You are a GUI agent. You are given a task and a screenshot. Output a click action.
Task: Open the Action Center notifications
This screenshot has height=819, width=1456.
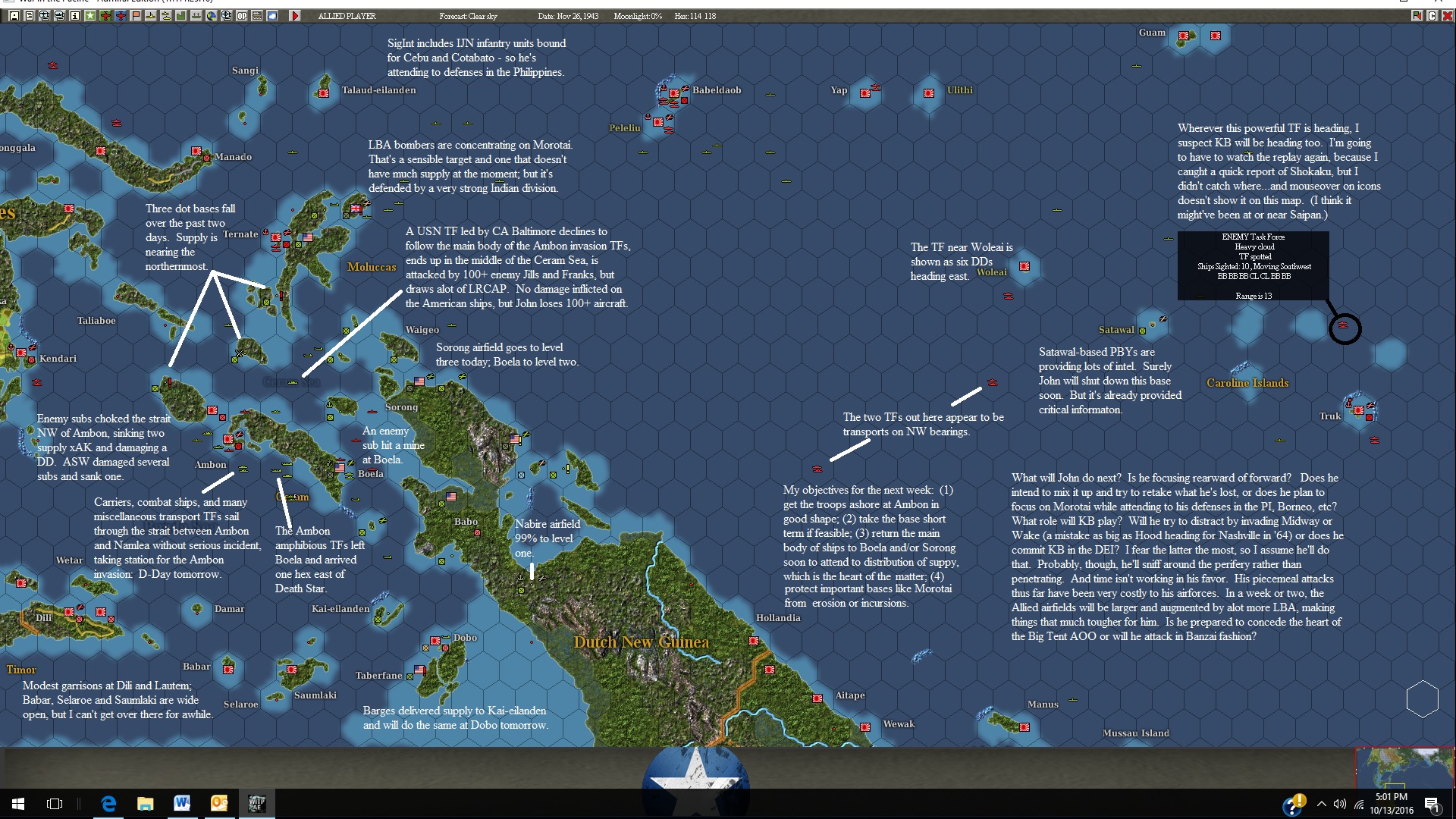(x=1432, y=804)
